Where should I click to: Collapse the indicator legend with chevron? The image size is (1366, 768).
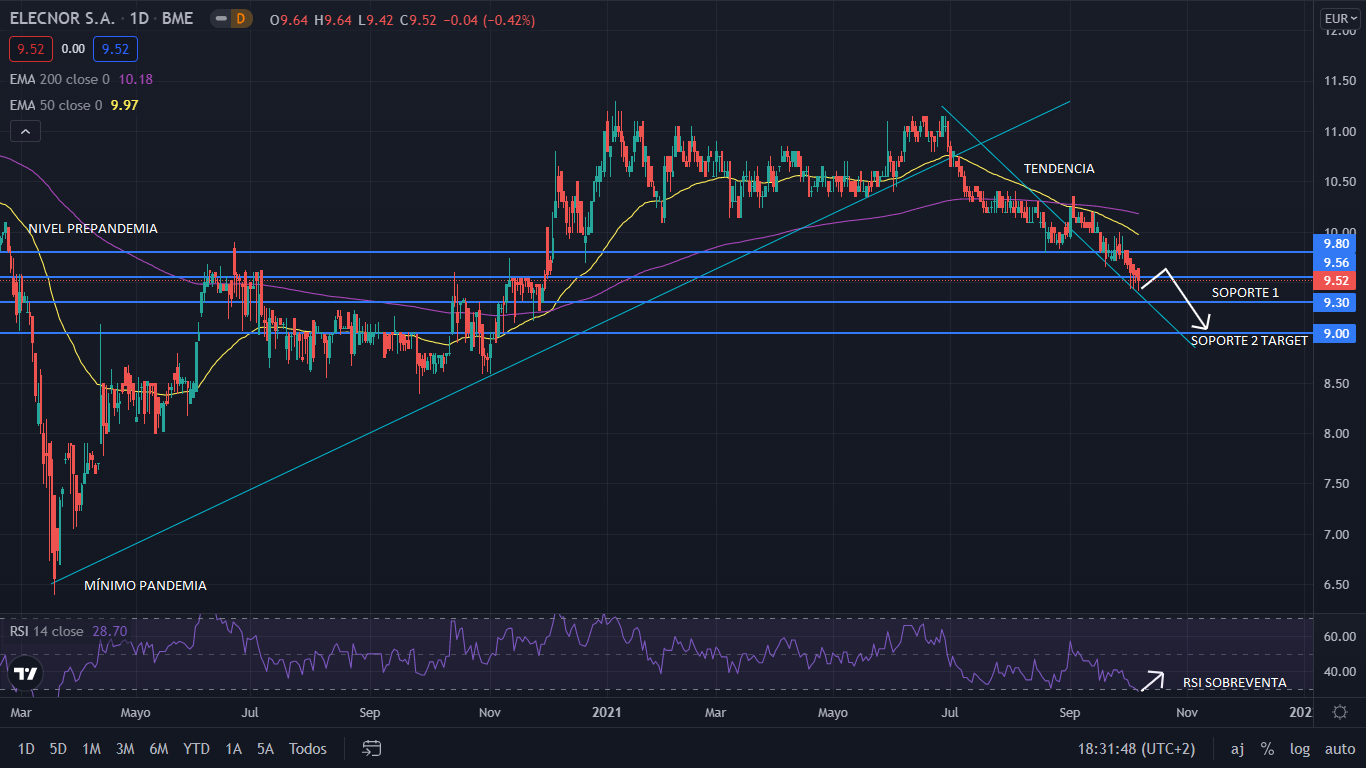click(25, 131)
